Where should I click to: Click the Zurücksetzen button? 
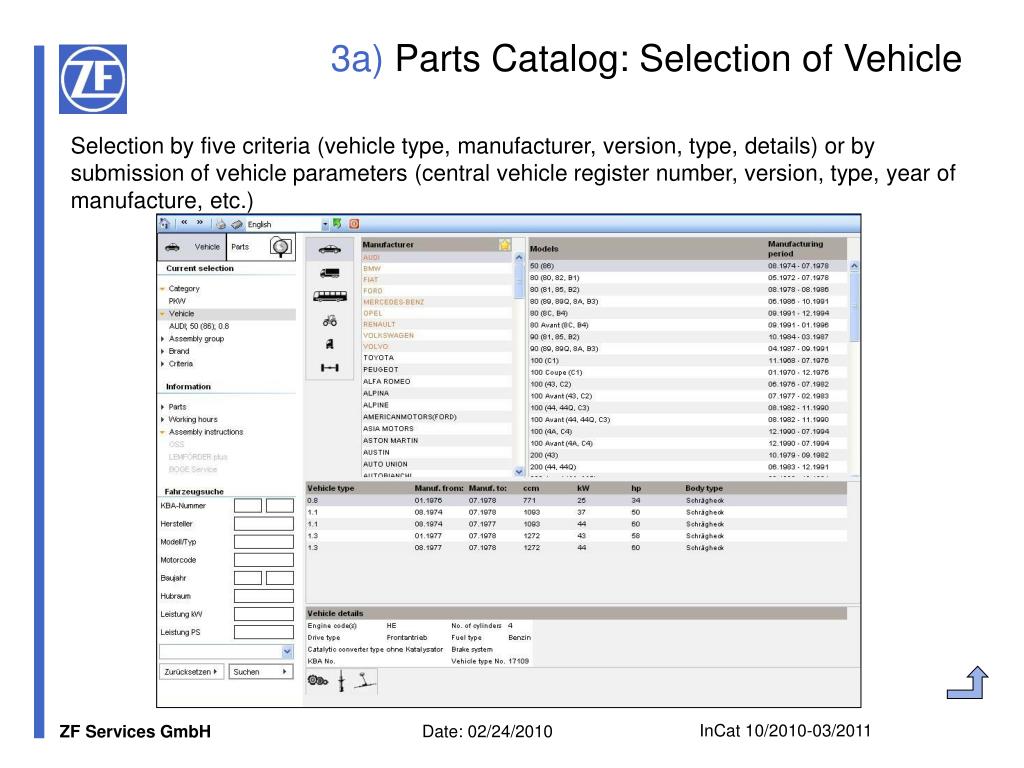coord(191,671)
